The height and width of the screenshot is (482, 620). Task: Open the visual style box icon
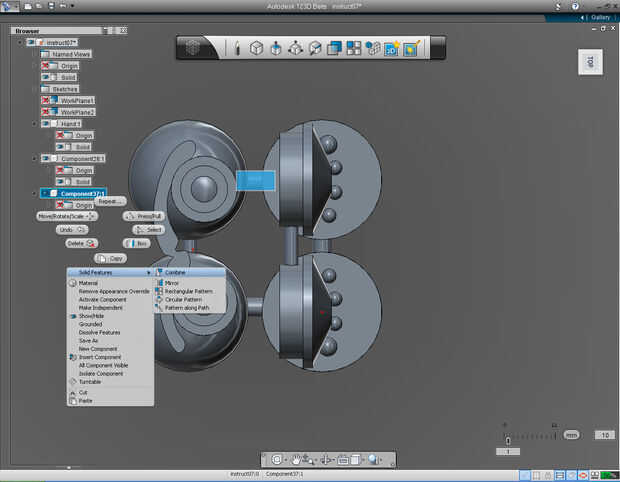coord(355,459)
